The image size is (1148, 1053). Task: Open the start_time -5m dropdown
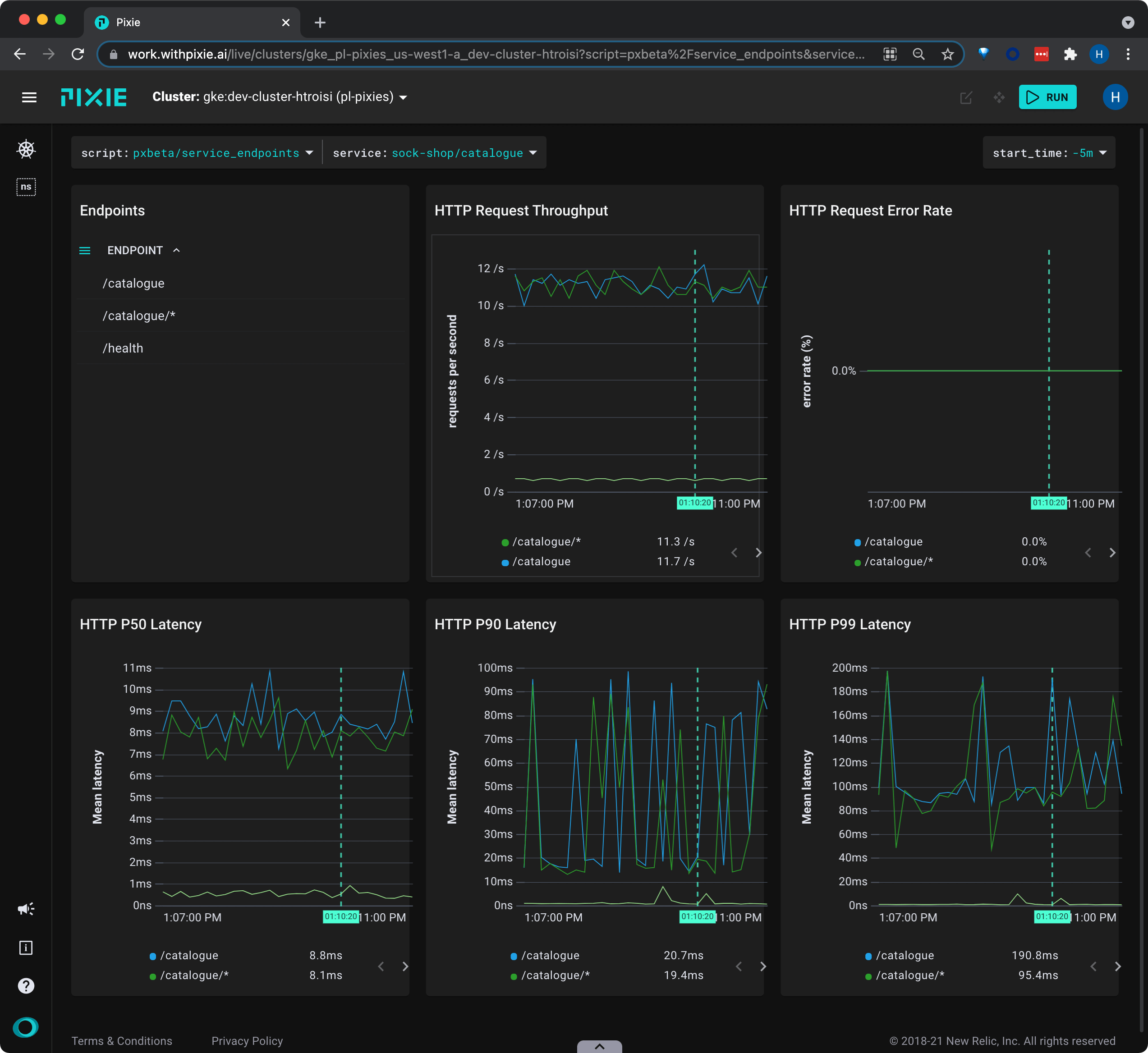(1049, 153)
